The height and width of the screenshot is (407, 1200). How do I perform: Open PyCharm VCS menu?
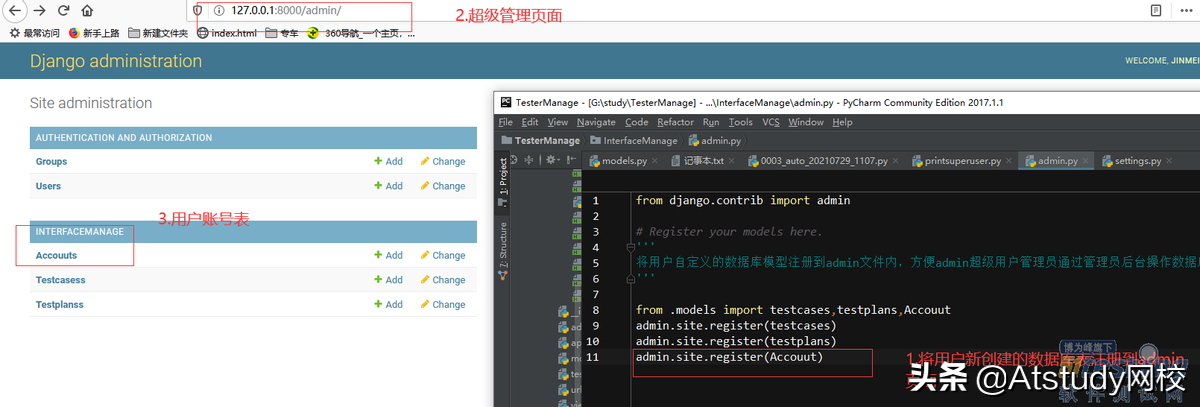[x=771, y=122]
